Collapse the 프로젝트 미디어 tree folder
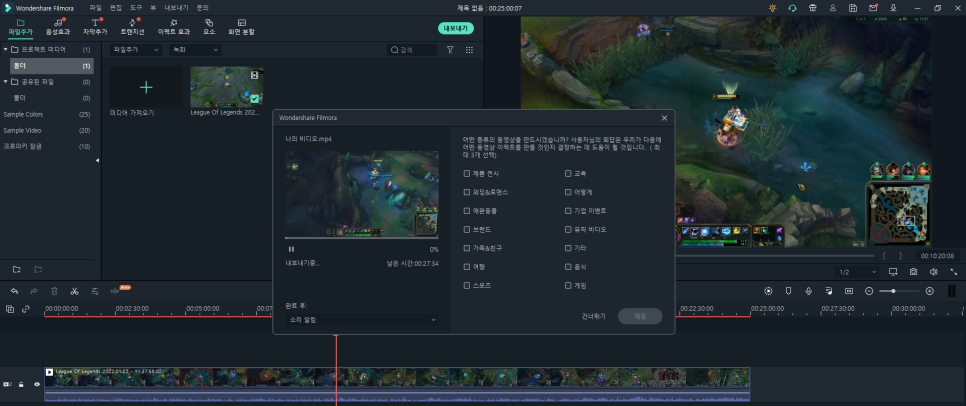966x406 pixels. 6,49
